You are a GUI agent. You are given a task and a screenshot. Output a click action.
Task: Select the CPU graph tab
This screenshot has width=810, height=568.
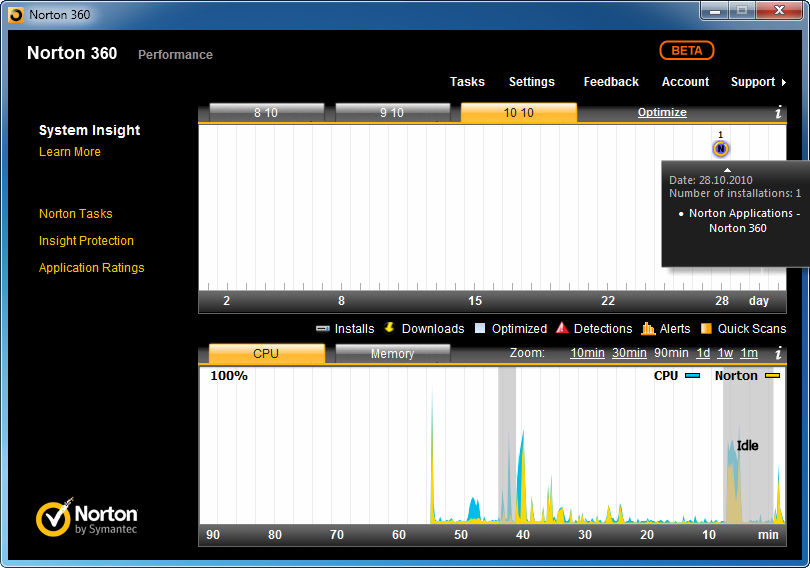pos(267,354)
